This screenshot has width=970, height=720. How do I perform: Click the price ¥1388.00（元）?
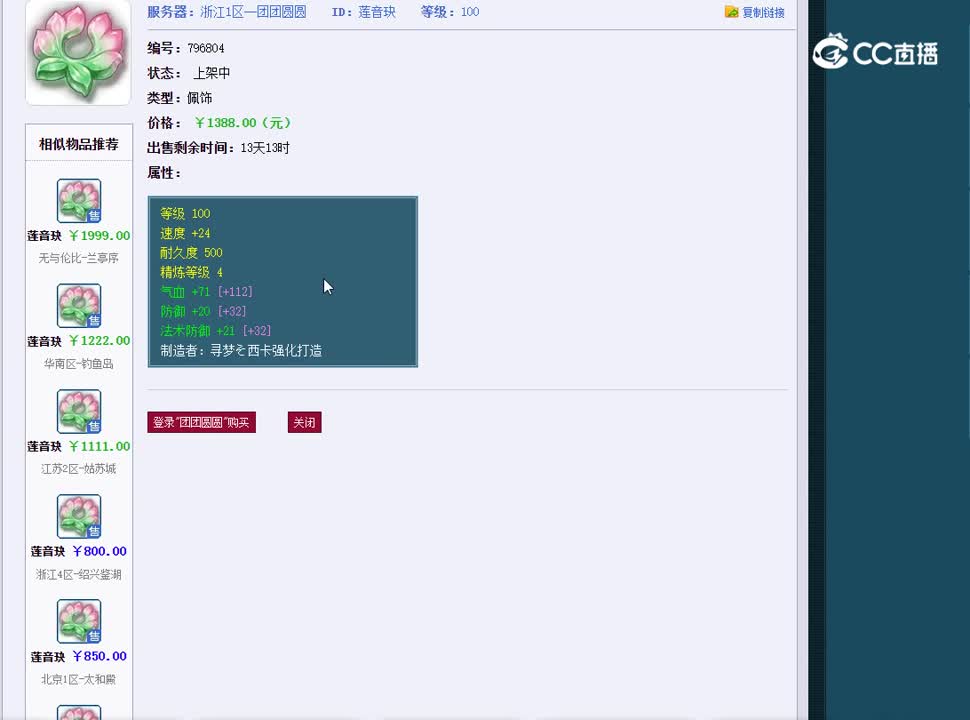pos(242,123)
